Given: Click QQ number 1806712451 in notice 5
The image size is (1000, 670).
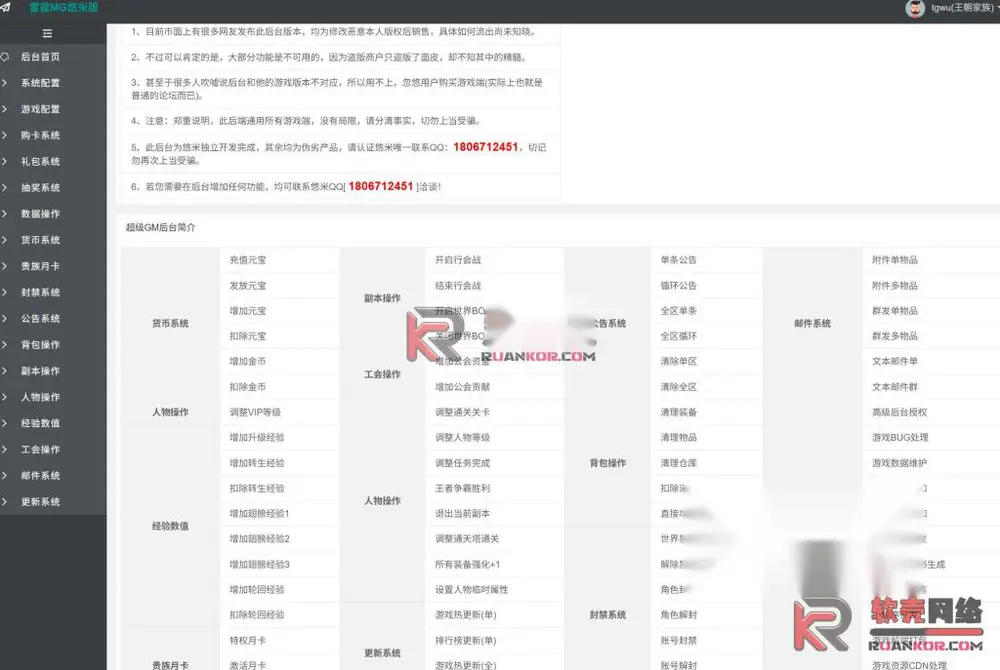Looking at the screenshot, I should click(485, 147).
